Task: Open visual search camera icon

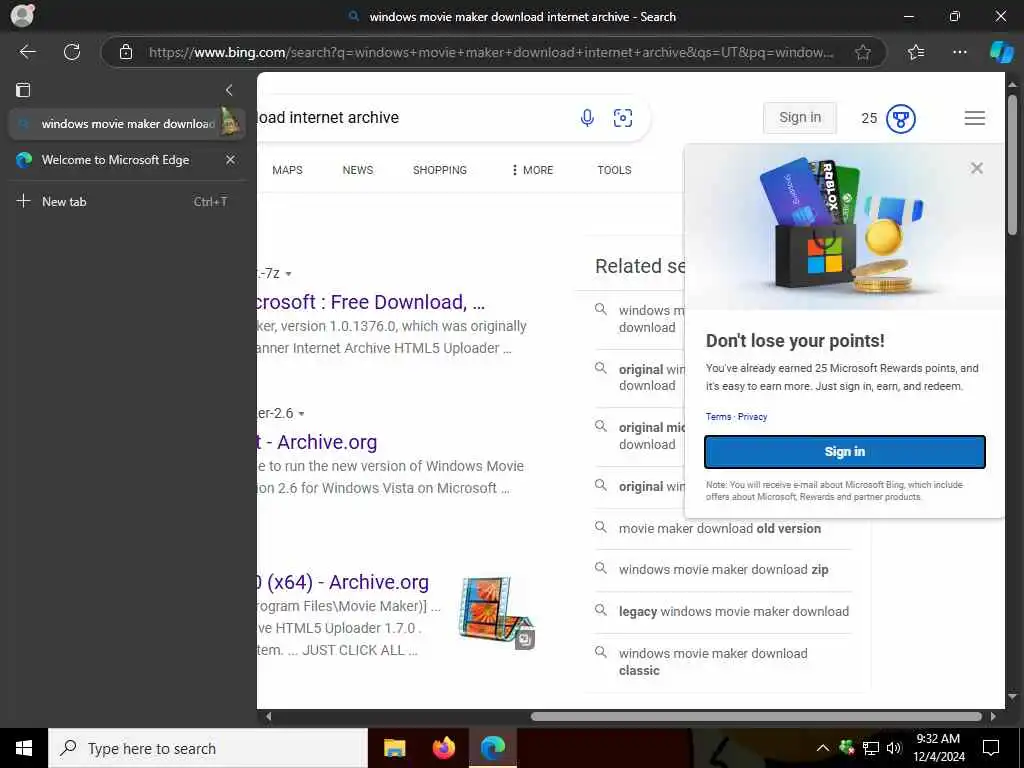Action: (x=623, y=118)
